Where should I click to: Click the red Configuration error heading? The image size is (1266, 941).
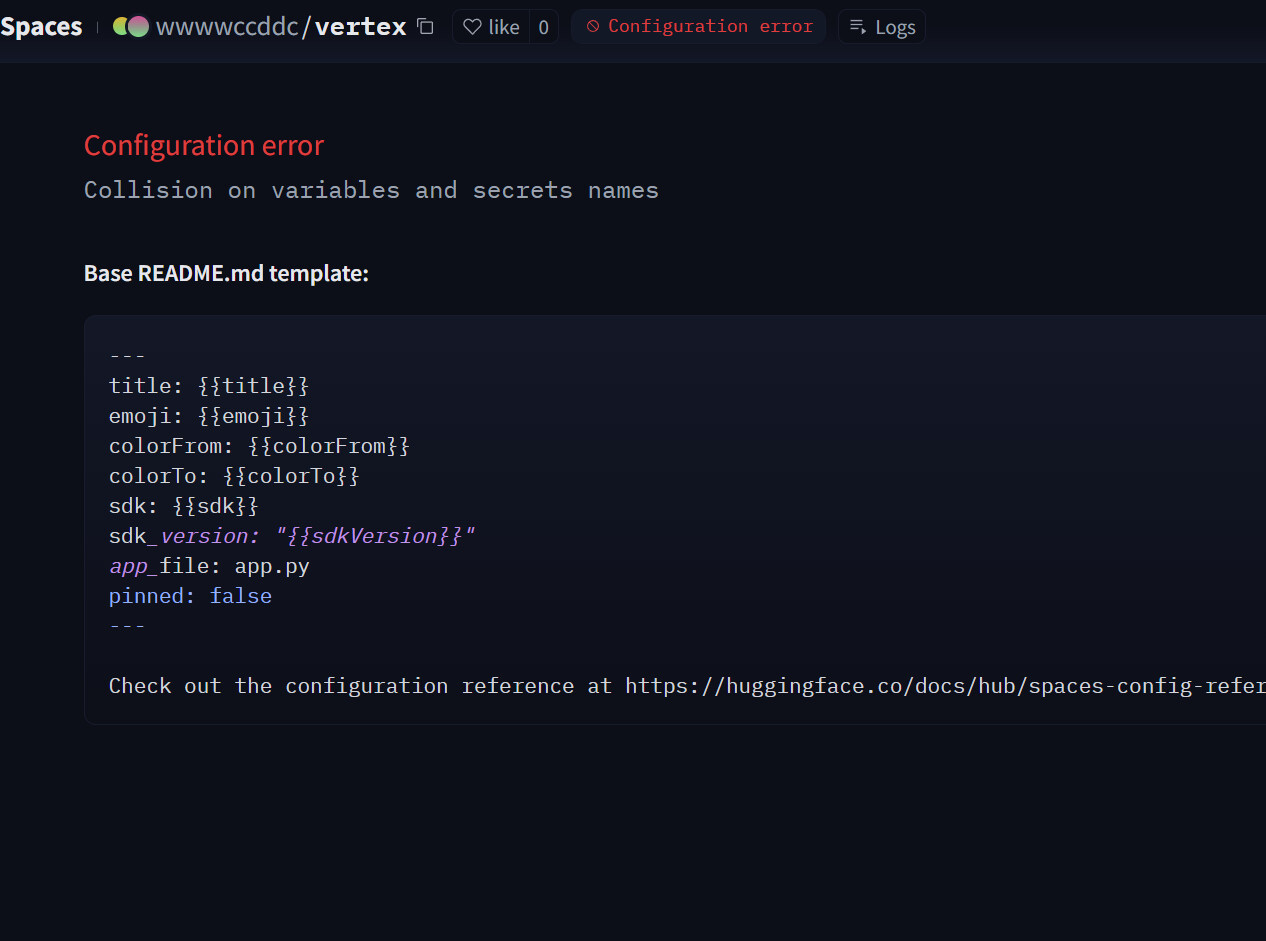pos(204,146)
